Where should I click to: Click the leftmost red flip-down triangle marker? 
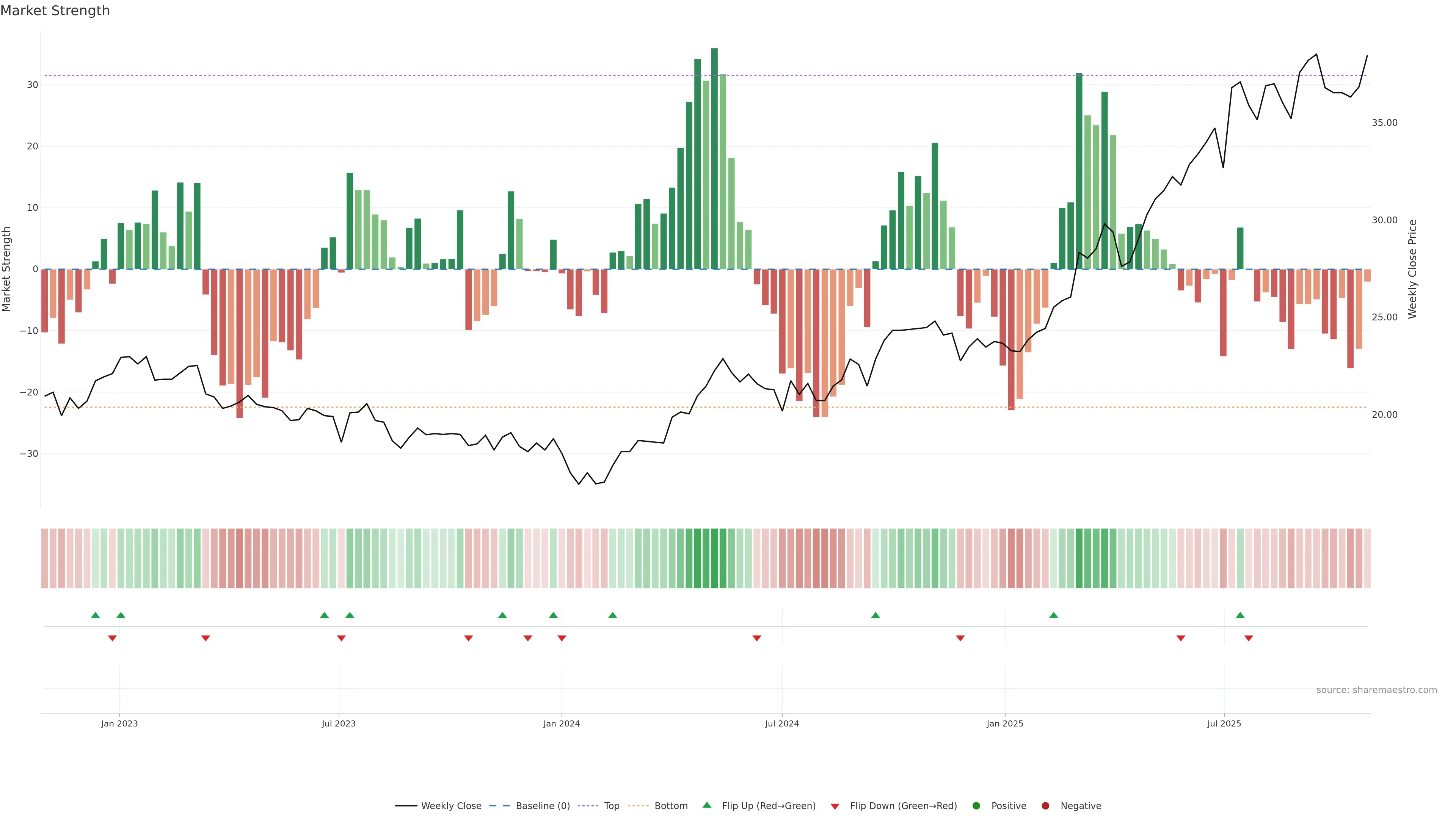pyautogui.click(x=113, y=638)
